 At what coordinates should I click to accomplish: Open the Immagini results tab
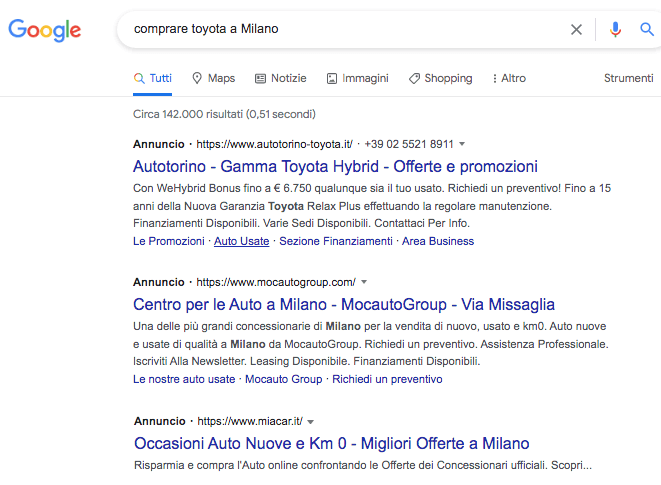click(358, 78)
